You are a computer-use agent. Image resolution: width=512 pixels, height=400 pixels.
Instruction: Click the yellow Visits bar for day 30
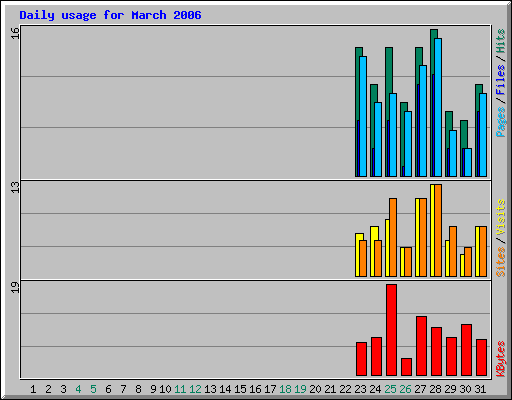click(x=463, y=265)
